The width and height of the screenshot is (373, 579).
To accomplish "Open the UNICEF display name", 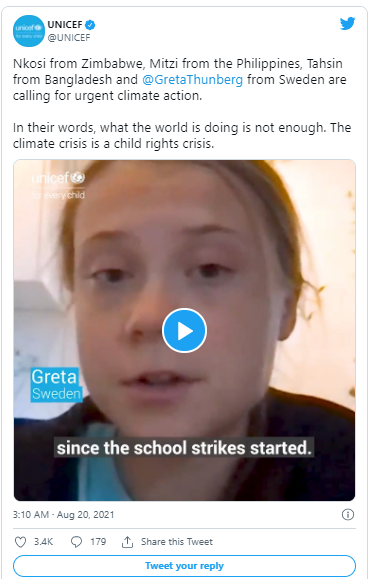I will click(x=65, y=25).
